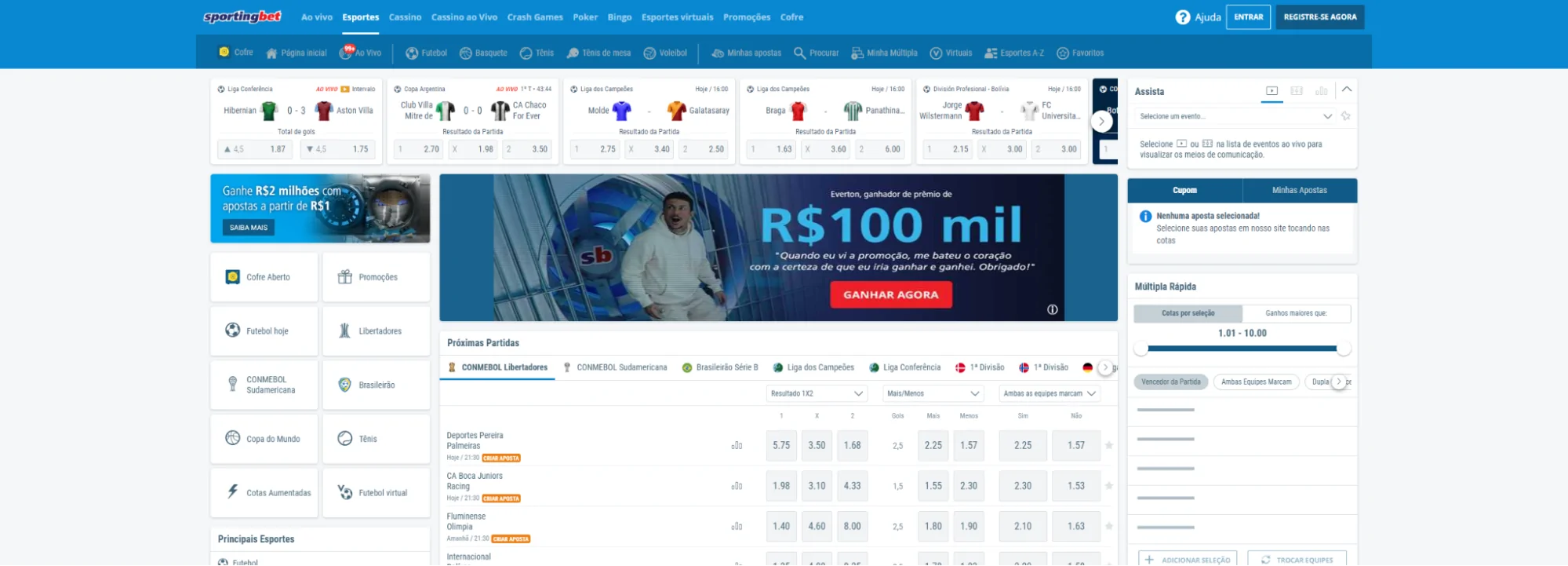Open Favoritos in the sports toolbar
The width and height of the screenshot is (1568, 566).
1080,53
